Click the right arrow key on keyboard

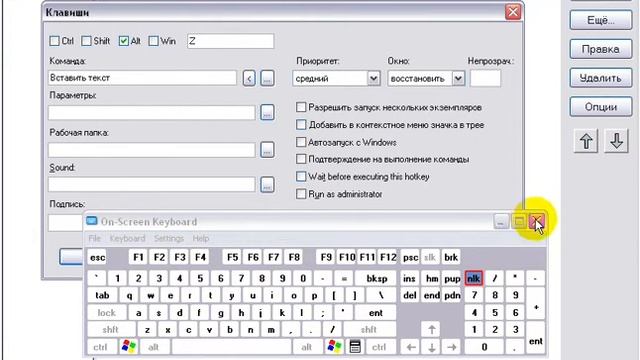(x=452, y=347)
